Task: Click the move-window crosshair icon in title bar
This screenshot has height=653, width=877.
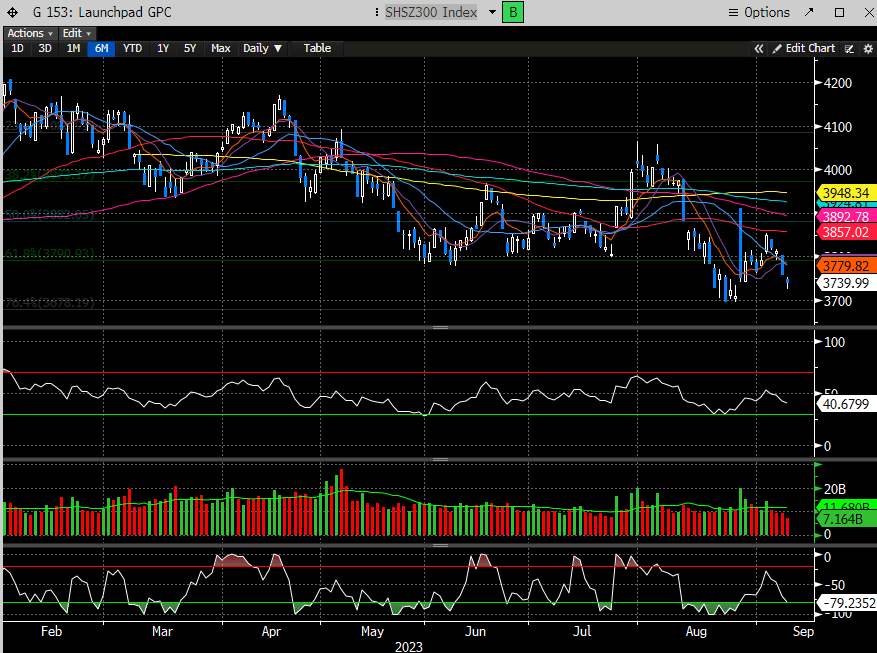Action: click(12, 12)
